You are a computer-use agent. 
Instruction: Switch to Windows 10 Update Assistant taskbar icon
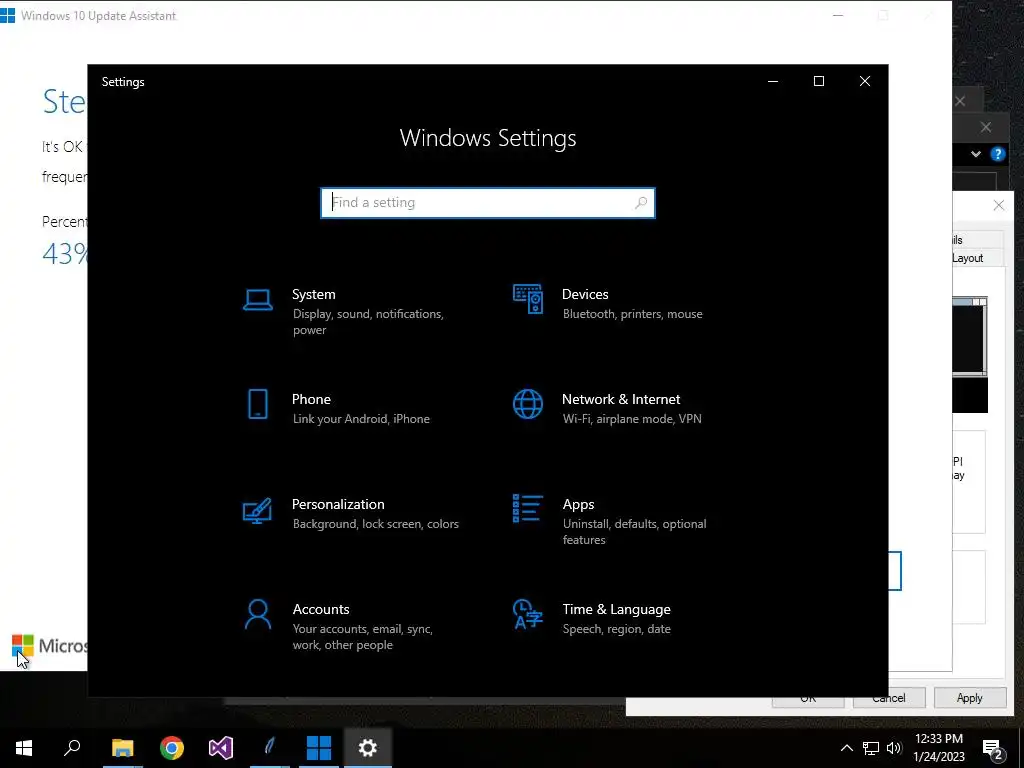(319, 748)
